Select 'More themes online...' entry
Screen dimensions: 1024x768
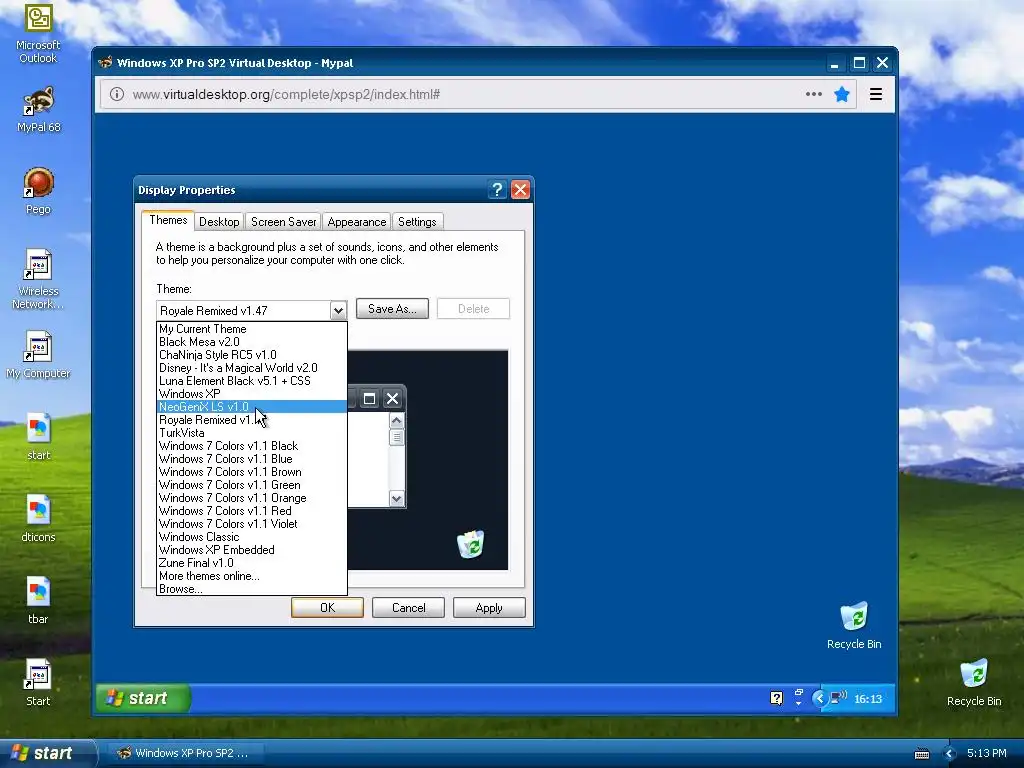pos(251,576)
